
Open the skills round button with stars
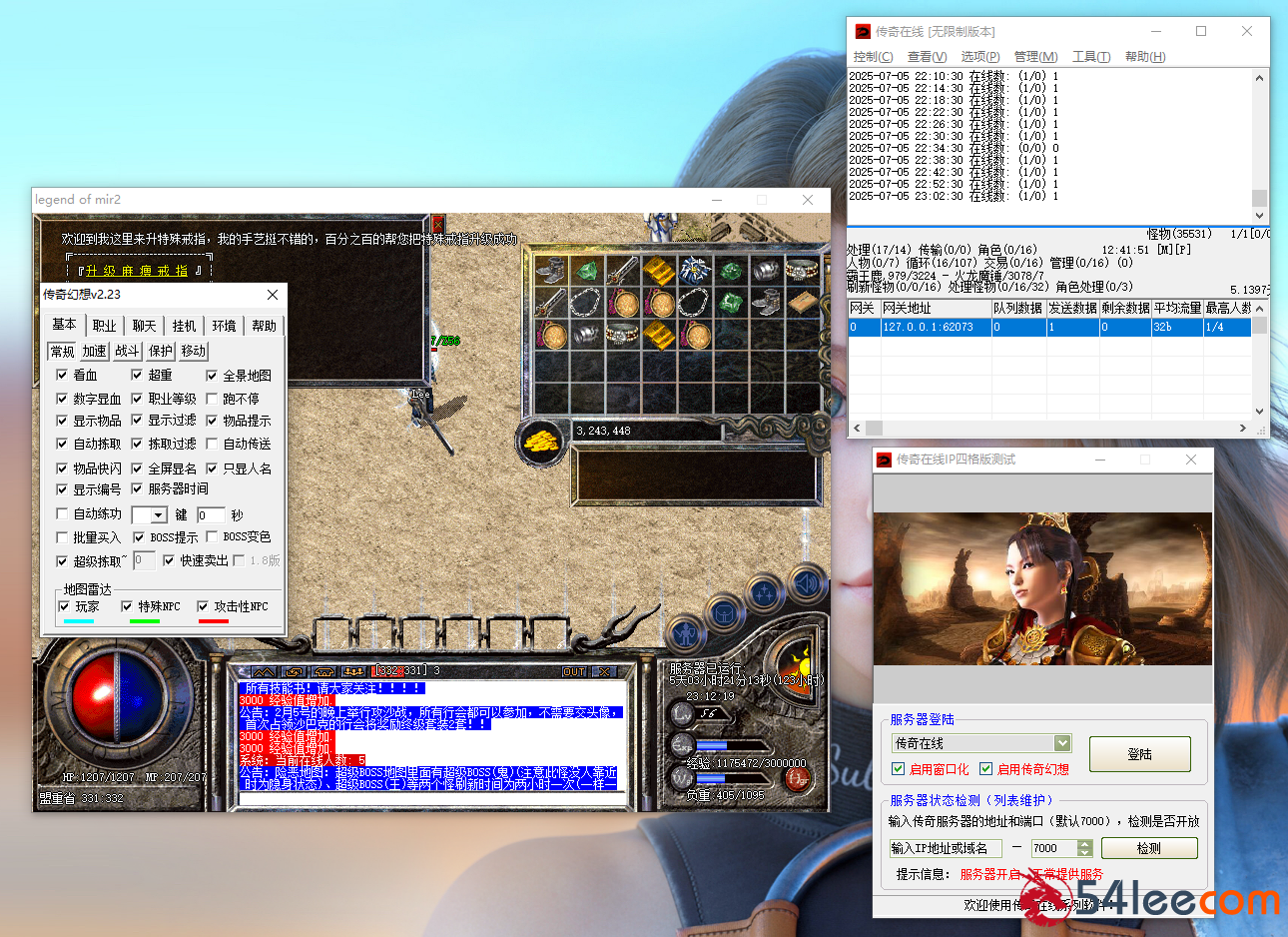pyautogui.click(x=765, y=594)
